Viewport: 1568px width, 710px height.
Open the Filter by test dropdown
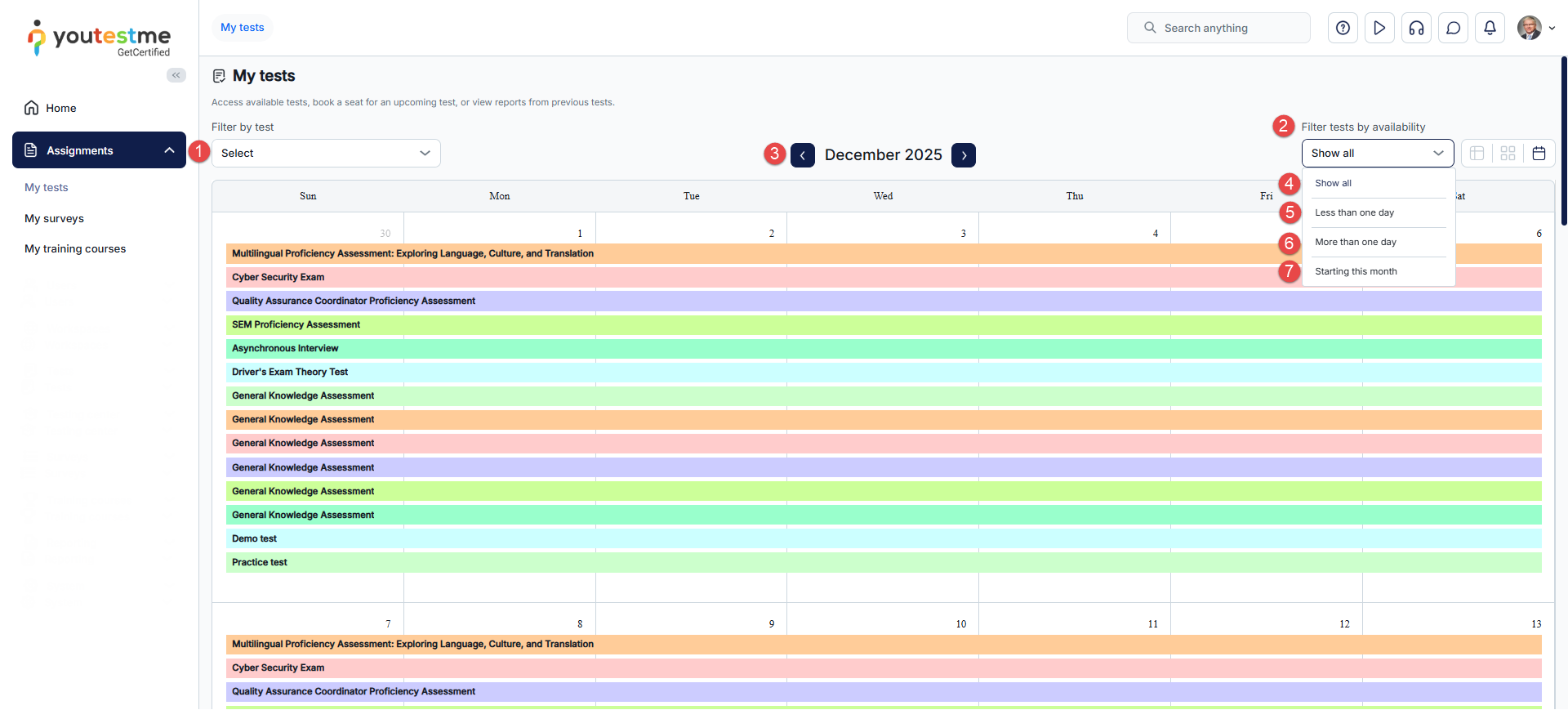click(326, 154)
